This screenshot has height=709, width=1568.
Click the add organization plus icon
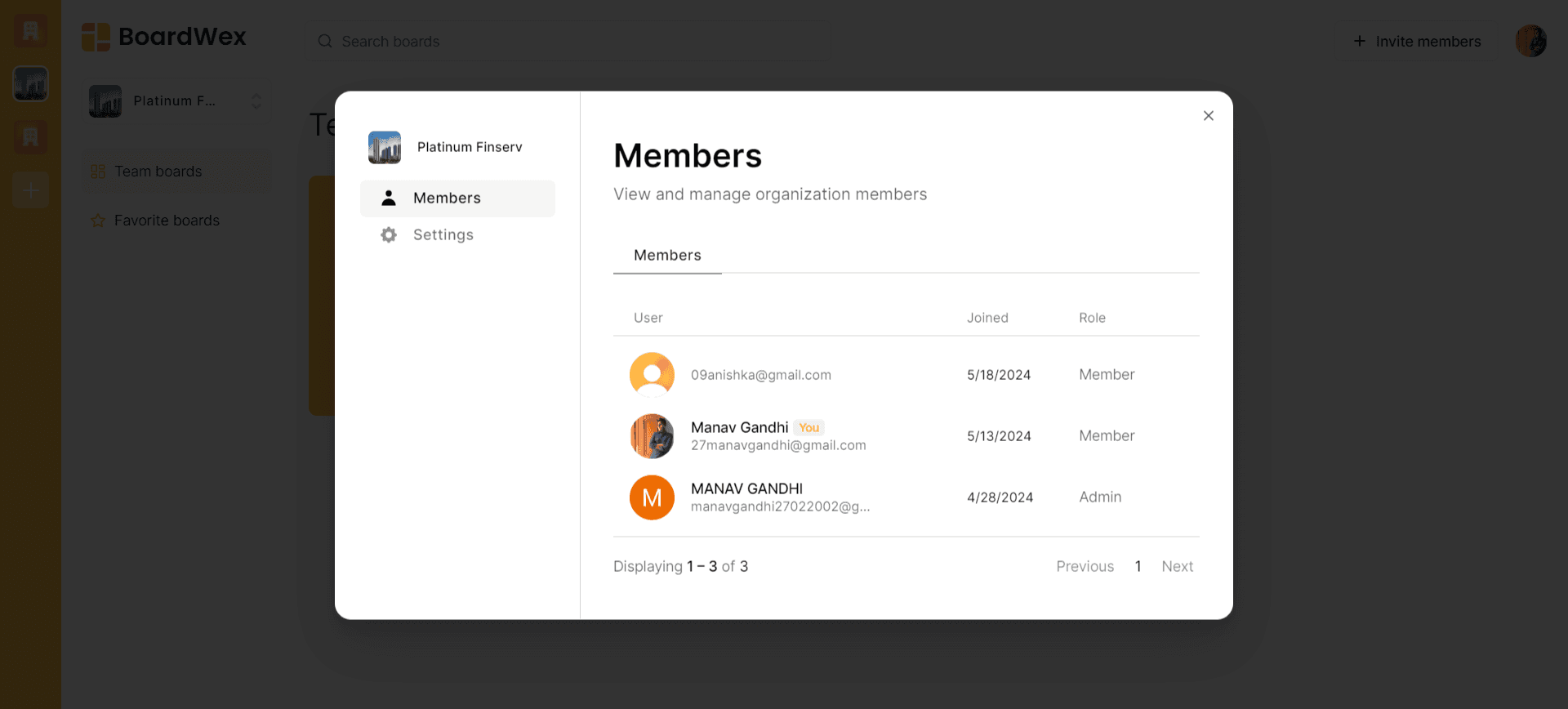coord(31,191)
